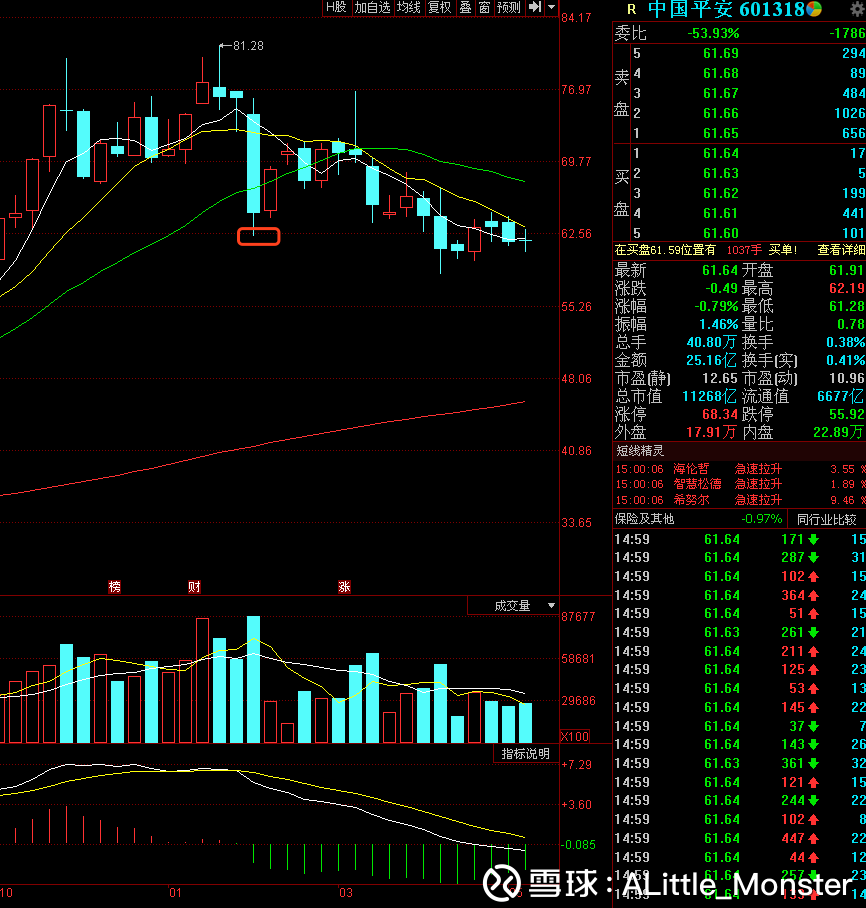Click the 开盘 value 61.91
Image resolution: width=866 pixels, height=908 pixels.
tap(846, 270)
